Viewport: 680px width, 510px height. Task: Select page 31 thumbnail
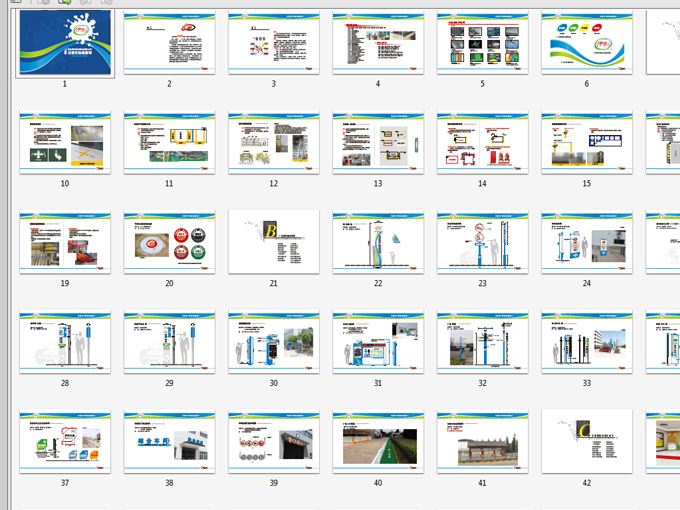378,342
